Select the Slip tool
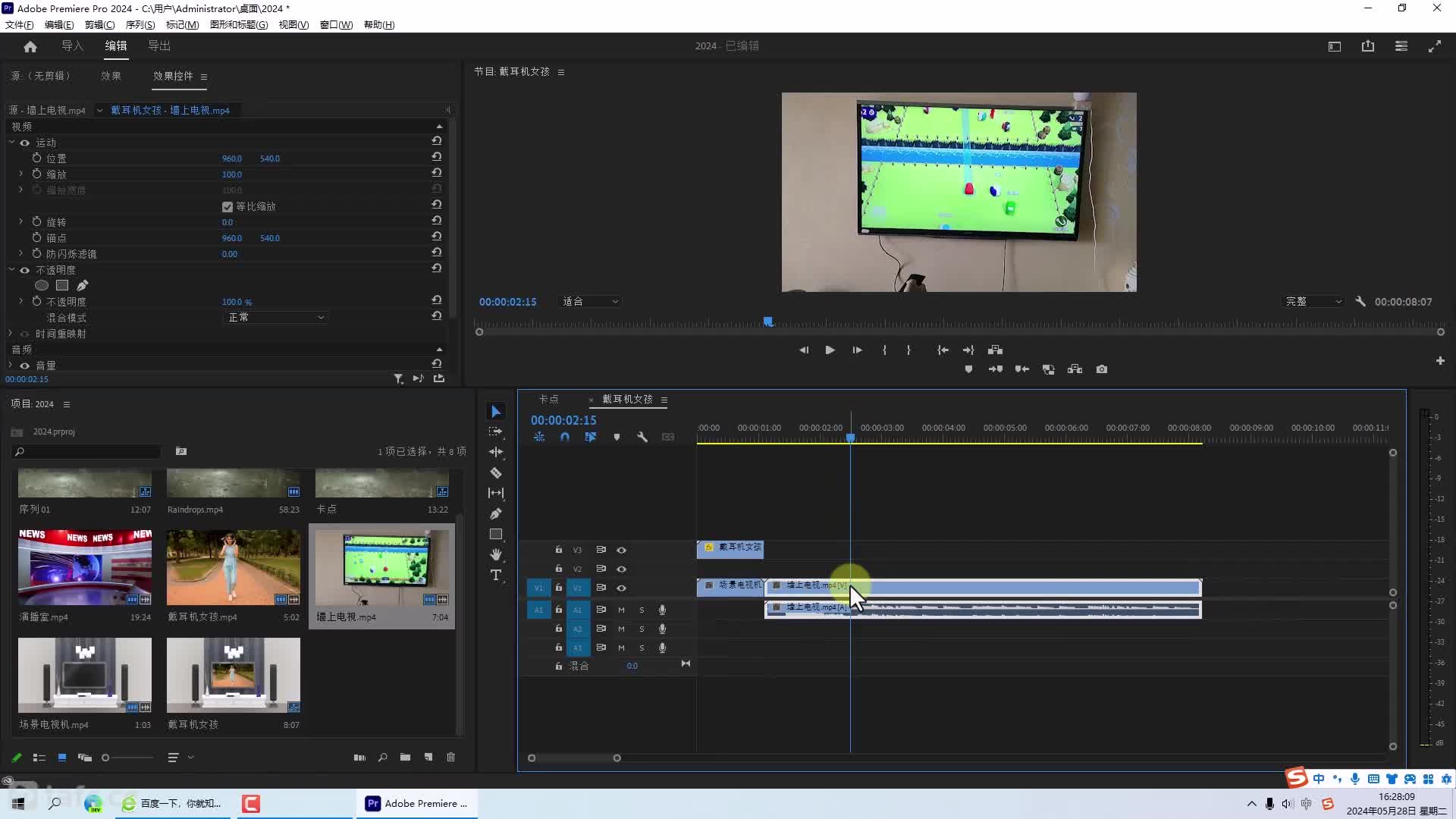The width and height of the screenshot is (1456, 819). pos(496,493)
